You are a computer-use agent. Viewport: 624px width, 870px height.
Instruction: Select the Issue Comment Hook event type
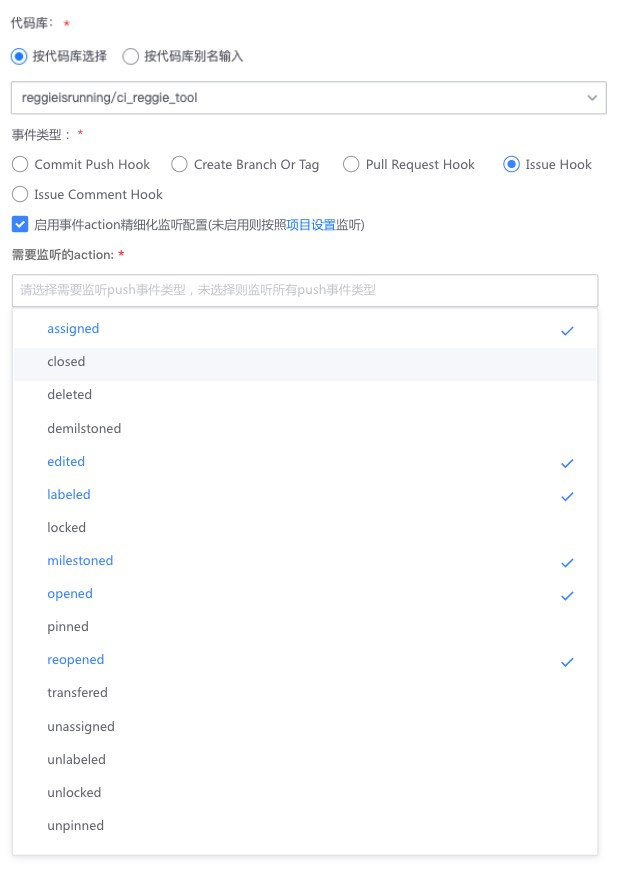pyautogui.click(x=18, y=195)
